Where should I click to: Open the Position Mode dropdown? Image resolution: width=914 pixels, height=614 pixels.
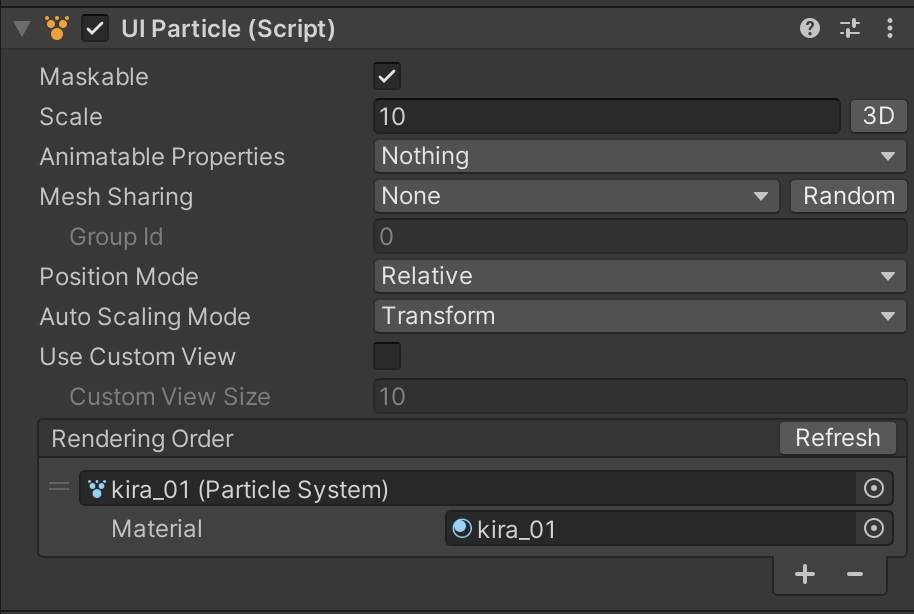point(640,276)
